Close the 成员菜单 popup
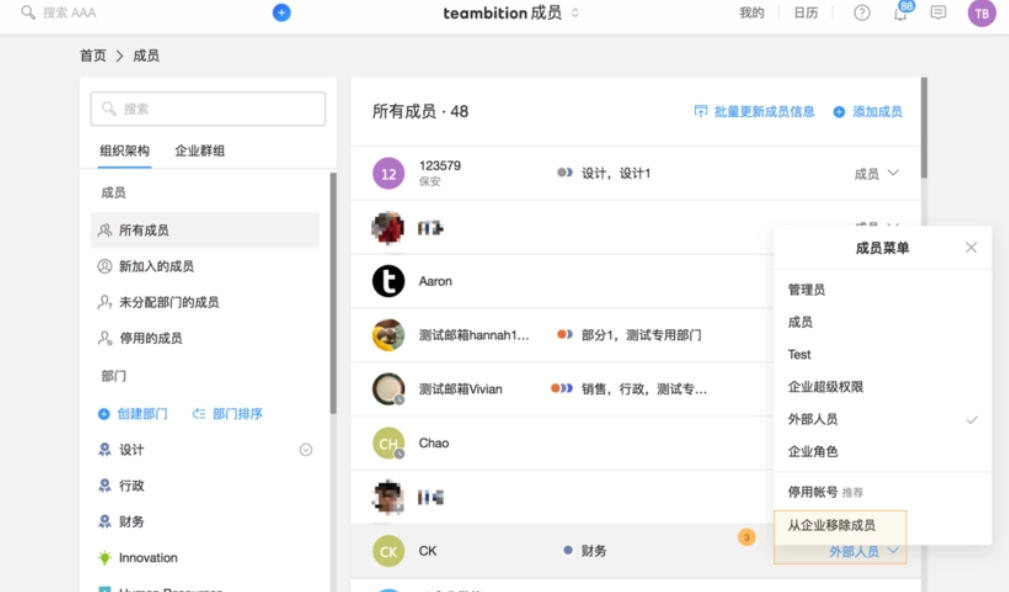The image size is (1009, 592). 971,248
